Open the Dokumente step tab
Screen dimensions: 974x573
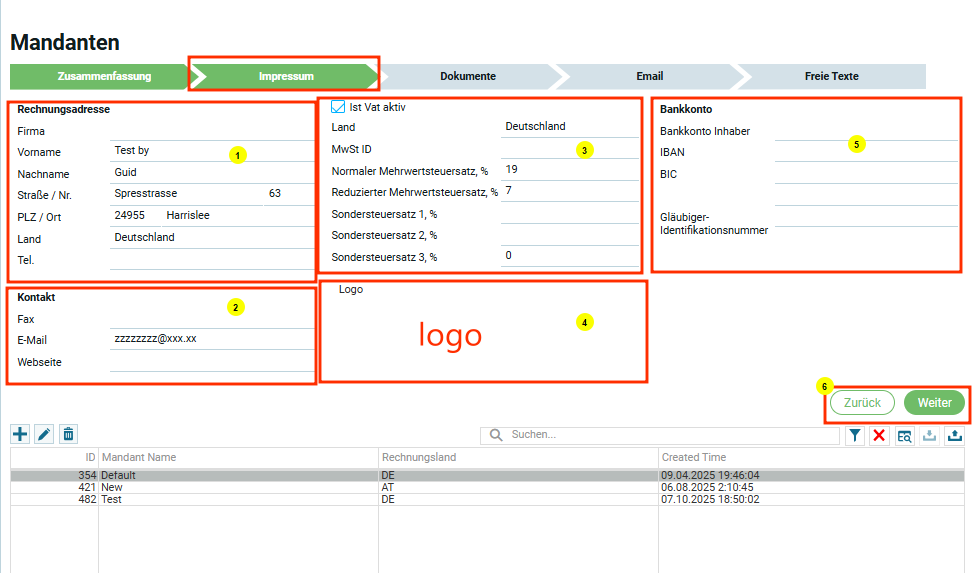coord(467,76)
